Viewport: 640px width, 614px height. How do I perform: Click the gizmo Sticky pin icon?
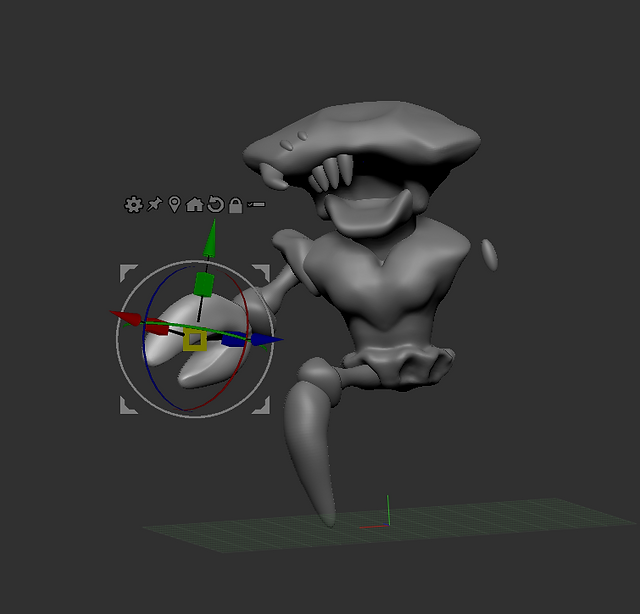pos(155,204)
